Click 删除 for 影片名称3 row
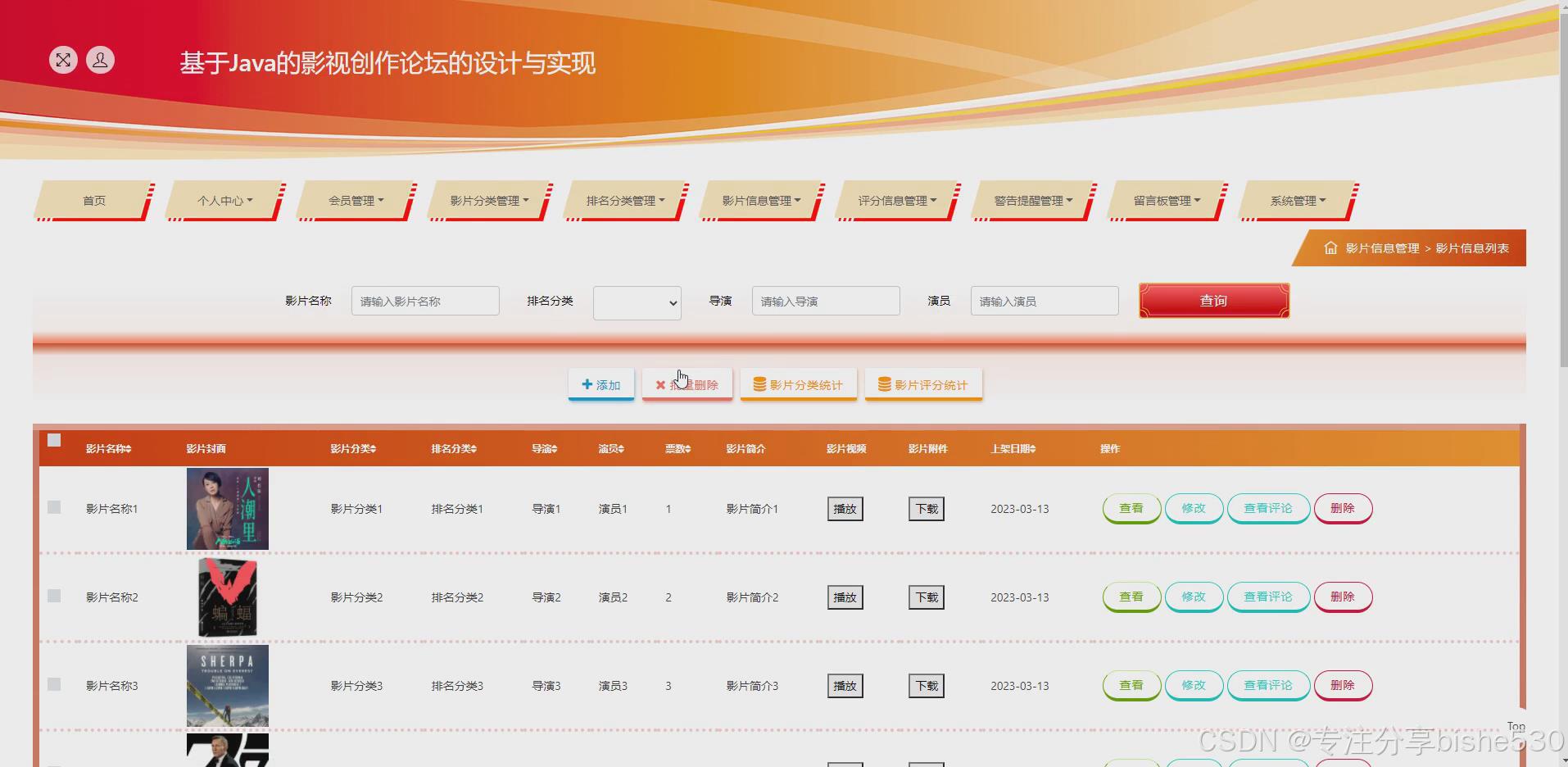 tap(1343, 685)
